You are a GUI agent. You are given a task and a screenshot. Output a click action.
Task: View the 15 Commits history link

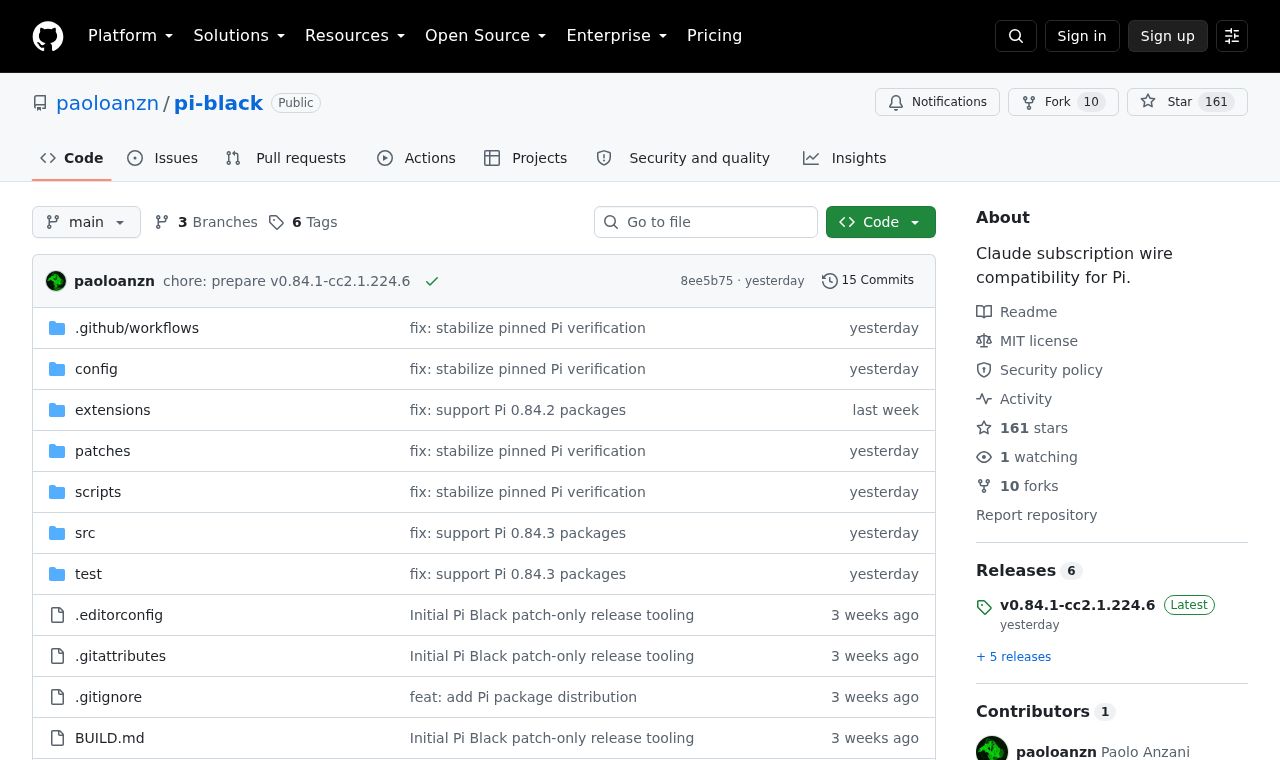tap(868, 281)
